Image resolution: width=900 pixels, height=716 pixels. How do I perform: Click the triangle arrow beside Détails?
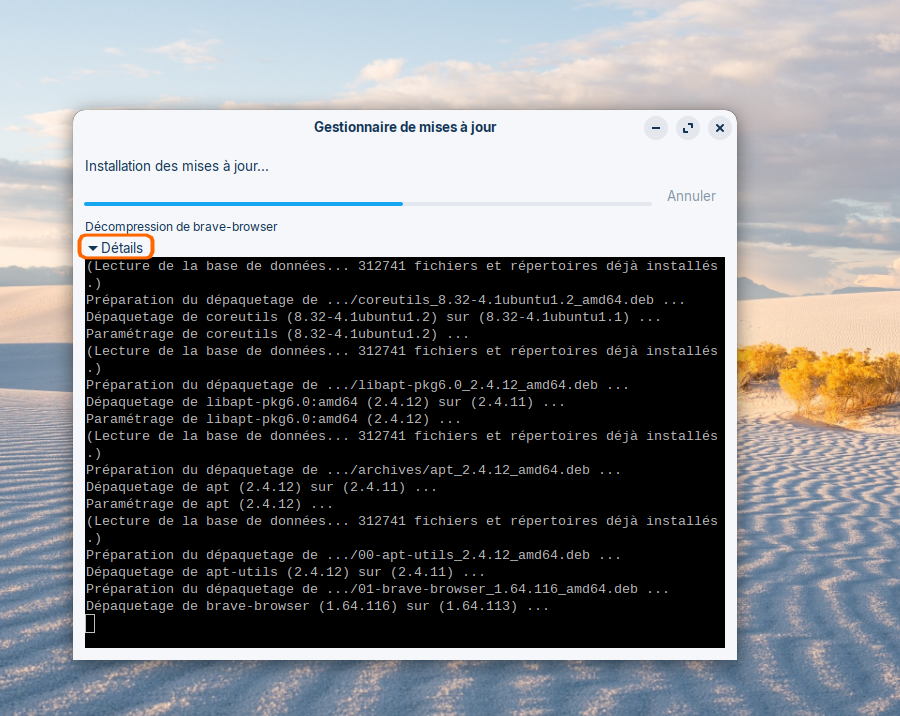tap(93, 248)
